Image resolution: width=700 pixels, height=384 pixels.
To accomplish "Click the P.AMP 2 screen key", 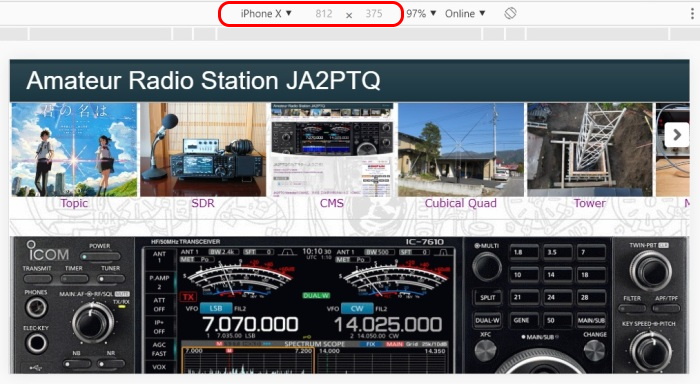I will click(159, 282).
